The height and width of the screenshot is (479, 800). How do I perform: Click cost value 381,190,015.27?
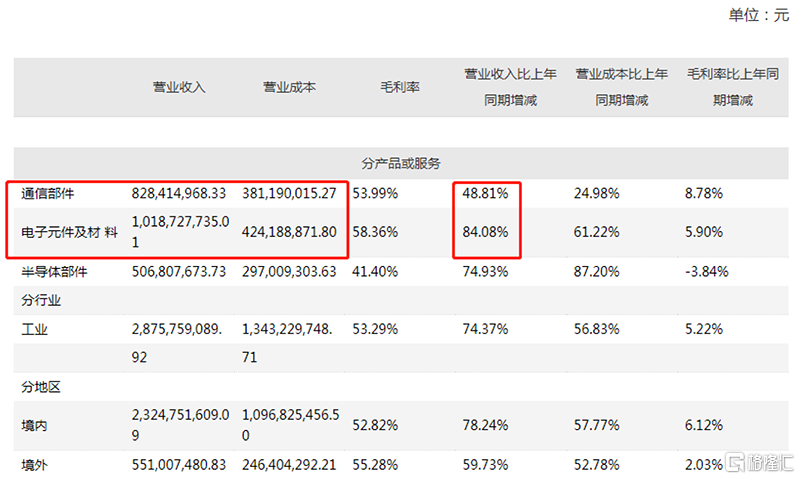(289, 193)
